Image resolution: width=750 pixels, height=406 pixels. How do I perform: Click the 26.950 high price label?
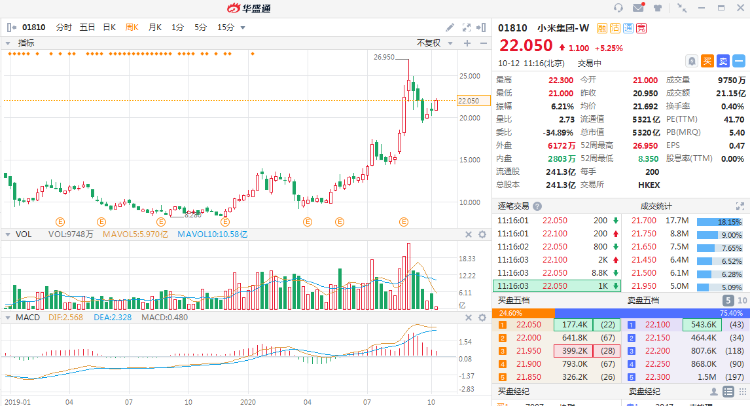coord(384,57)
